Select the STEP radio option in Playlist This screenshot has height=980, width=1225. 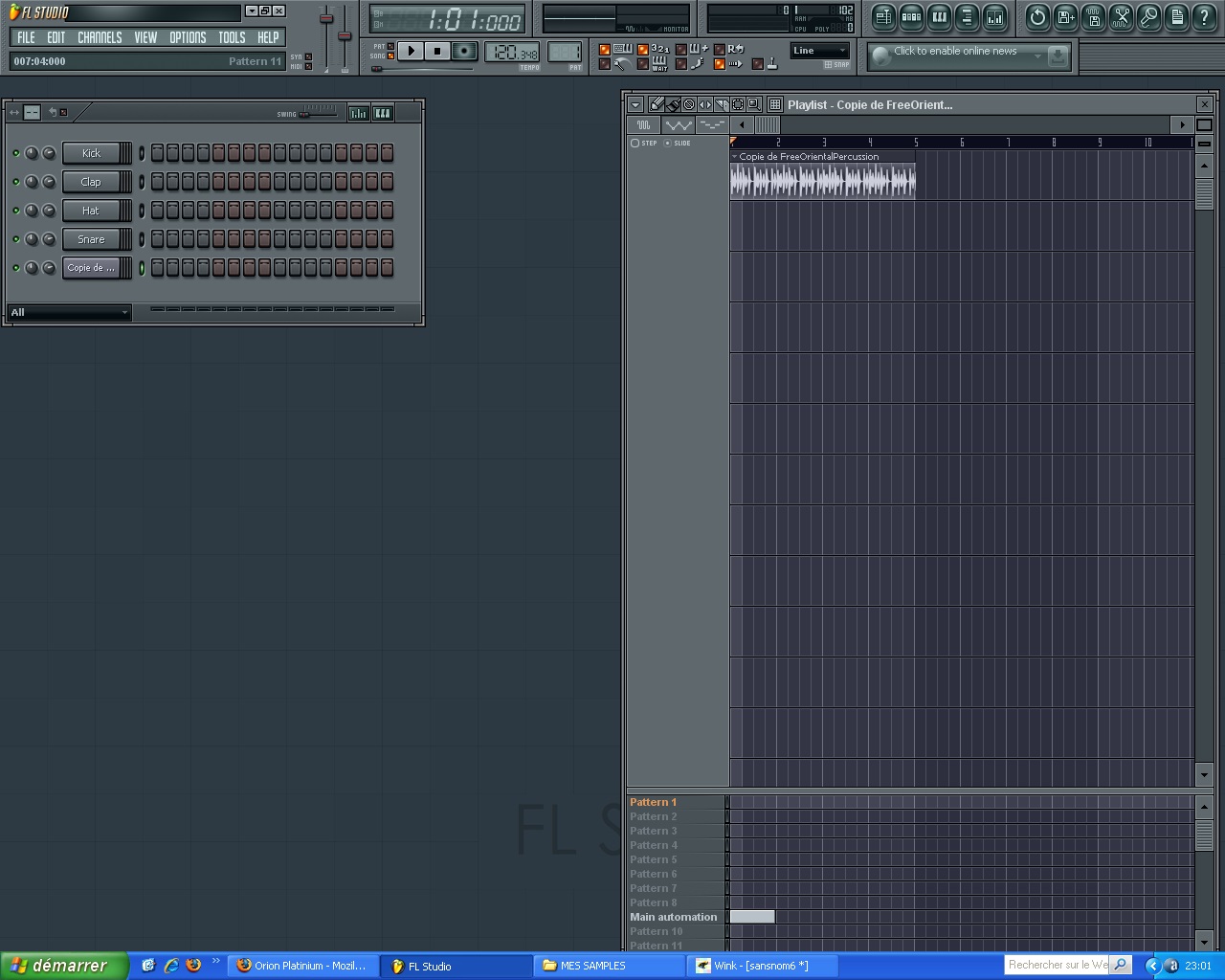point(644,144)
